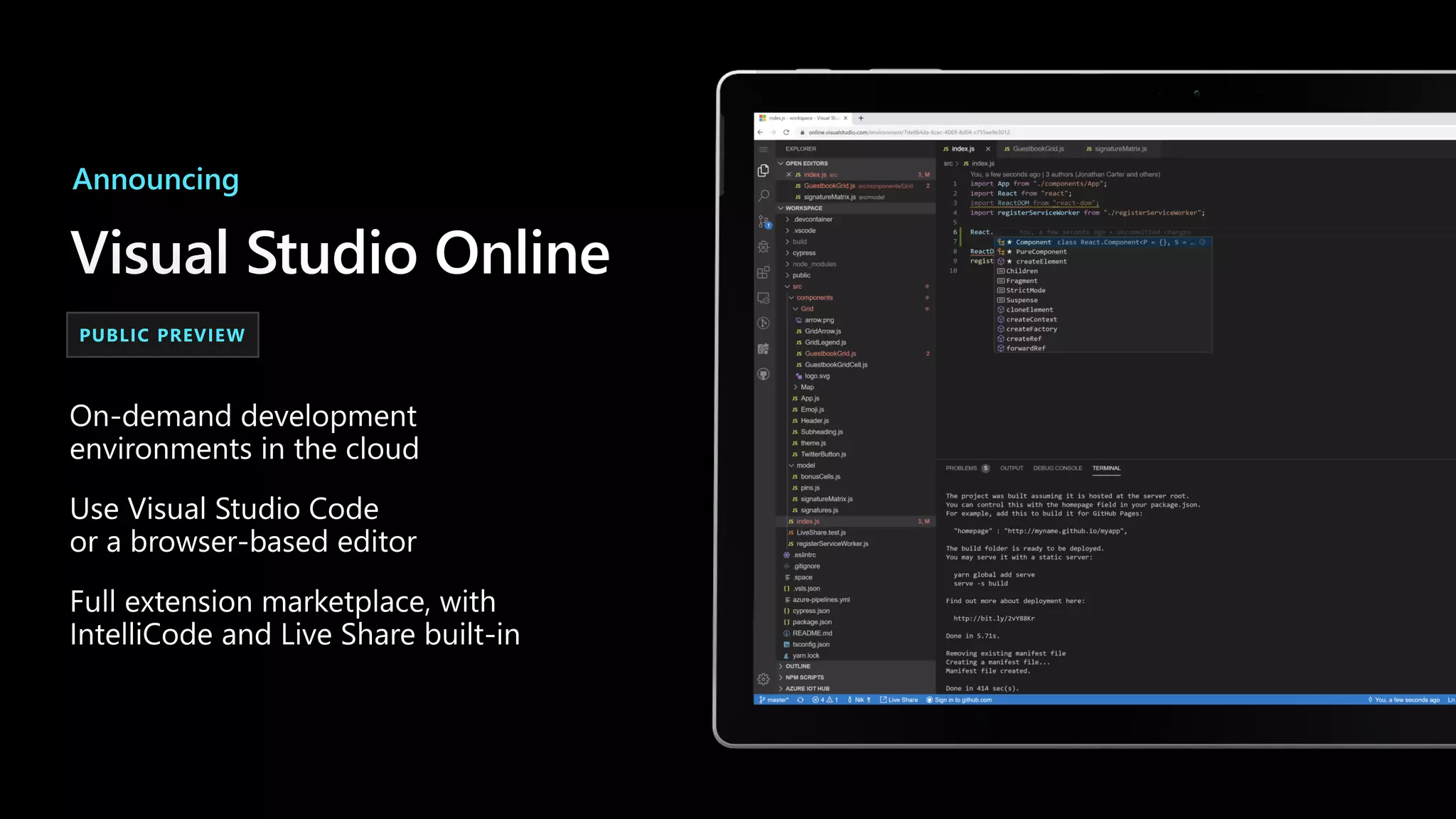Expand the NPM Scripts section
The width and height of the screenshot is (1456, 819).
pos(804,678)
